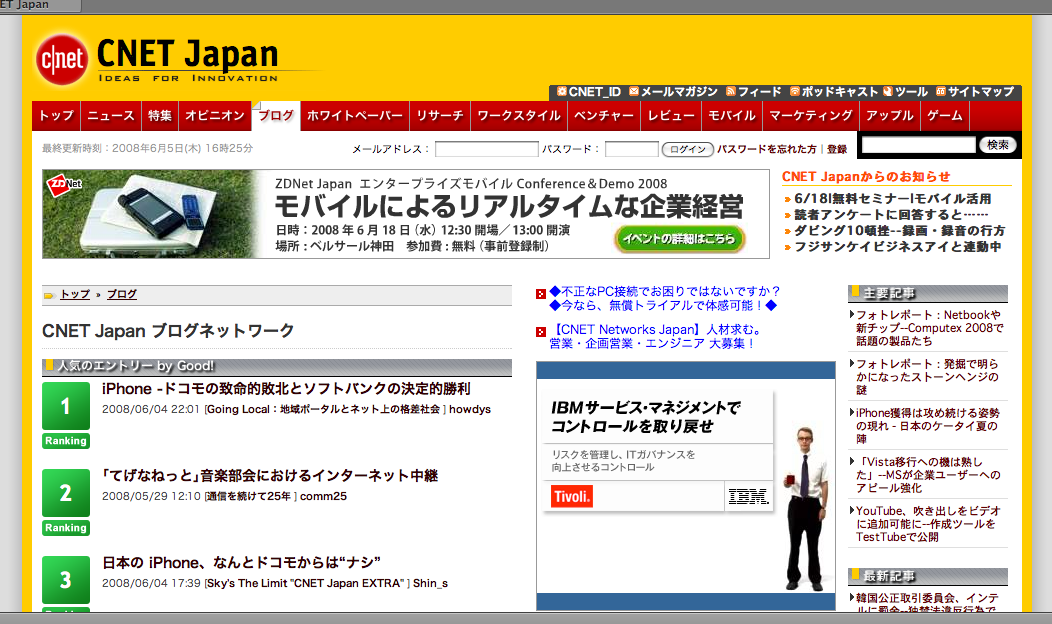
Task: Open 不正なPC接続でお困り ad link
Action: click(x=664, y=299)
